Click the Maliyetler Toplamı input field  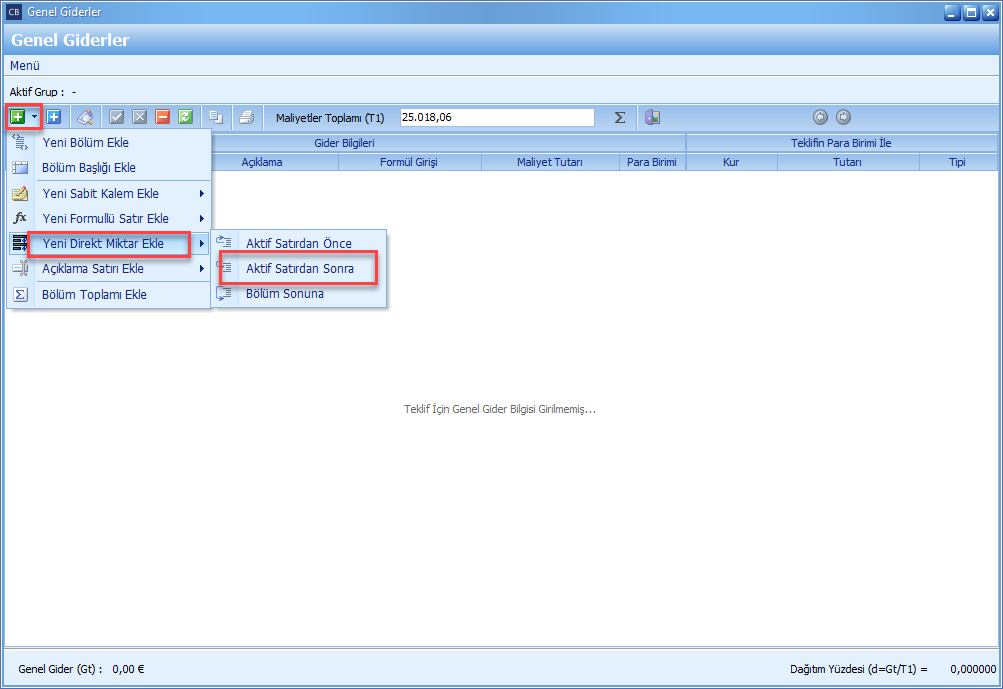[x=496, y=117]
